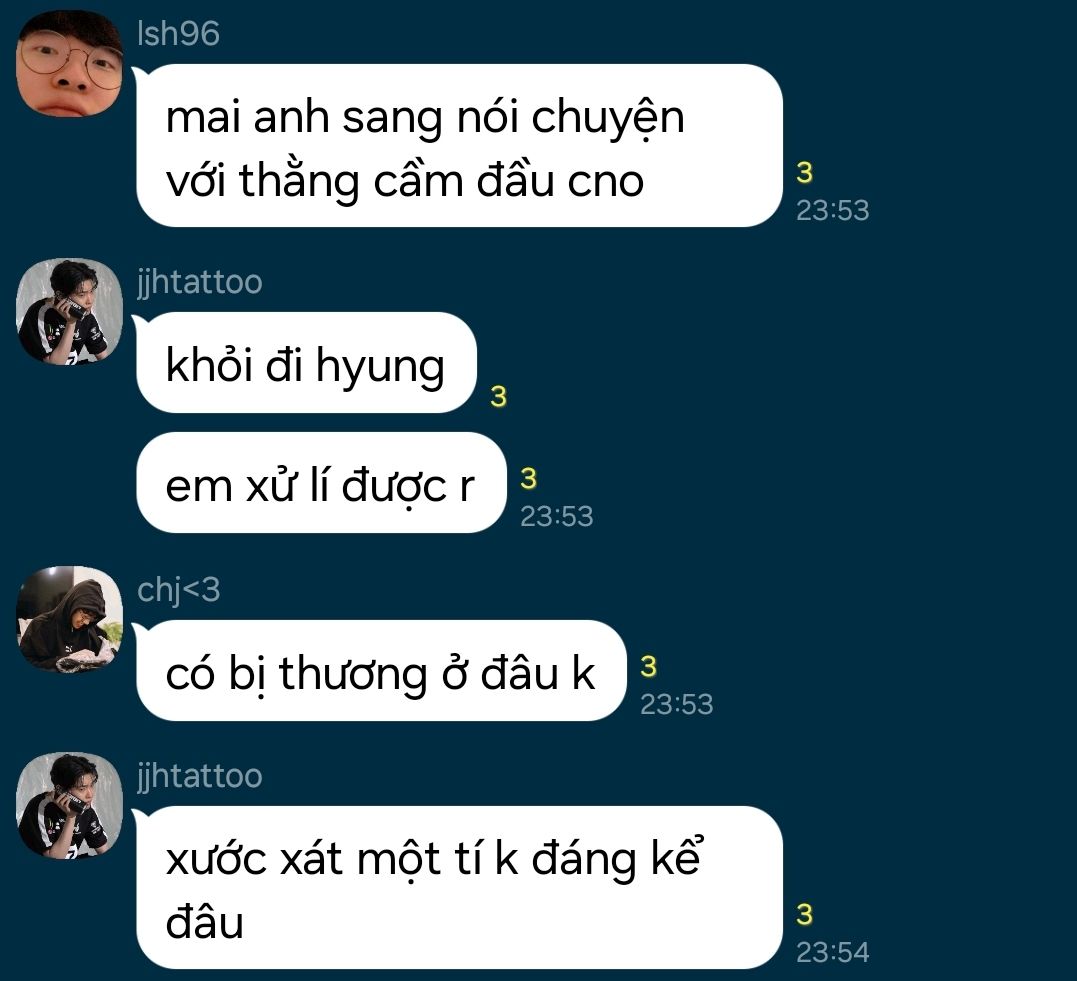This screenshot has width=1077, height=981.
Task: Tap the unread count 3 next to 'khỏi đi hyung'
Action: point(499,396)
